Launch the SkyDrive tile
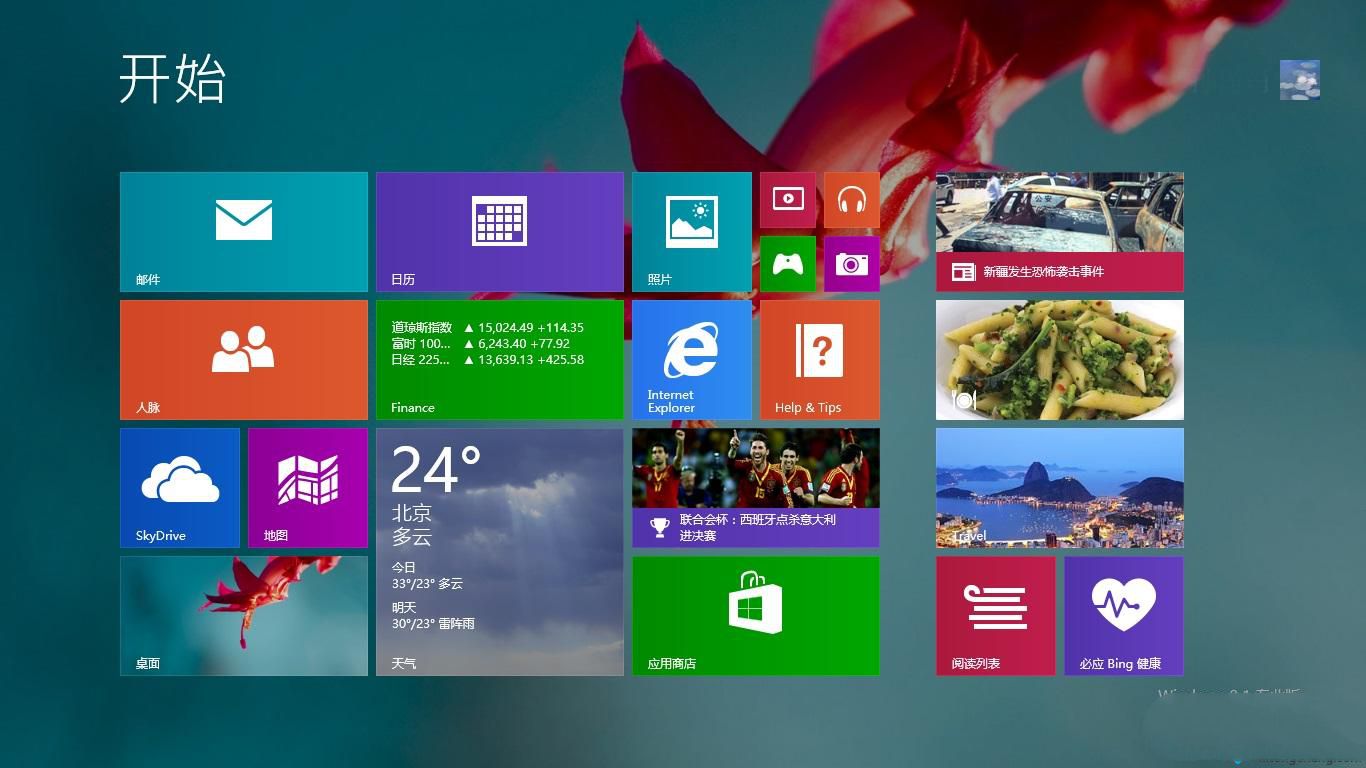The image size is (1366, 768). [x=179, y=487]
